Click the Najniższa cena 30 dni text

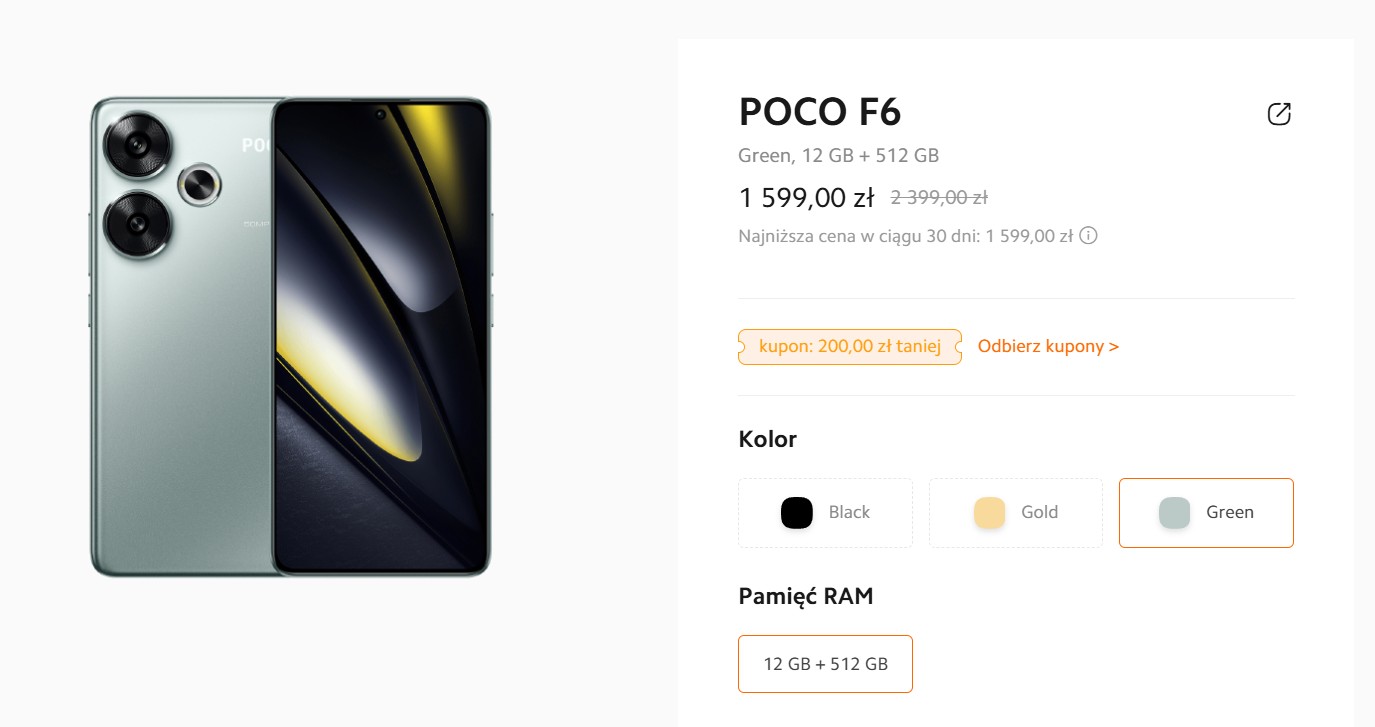[905, 237]
